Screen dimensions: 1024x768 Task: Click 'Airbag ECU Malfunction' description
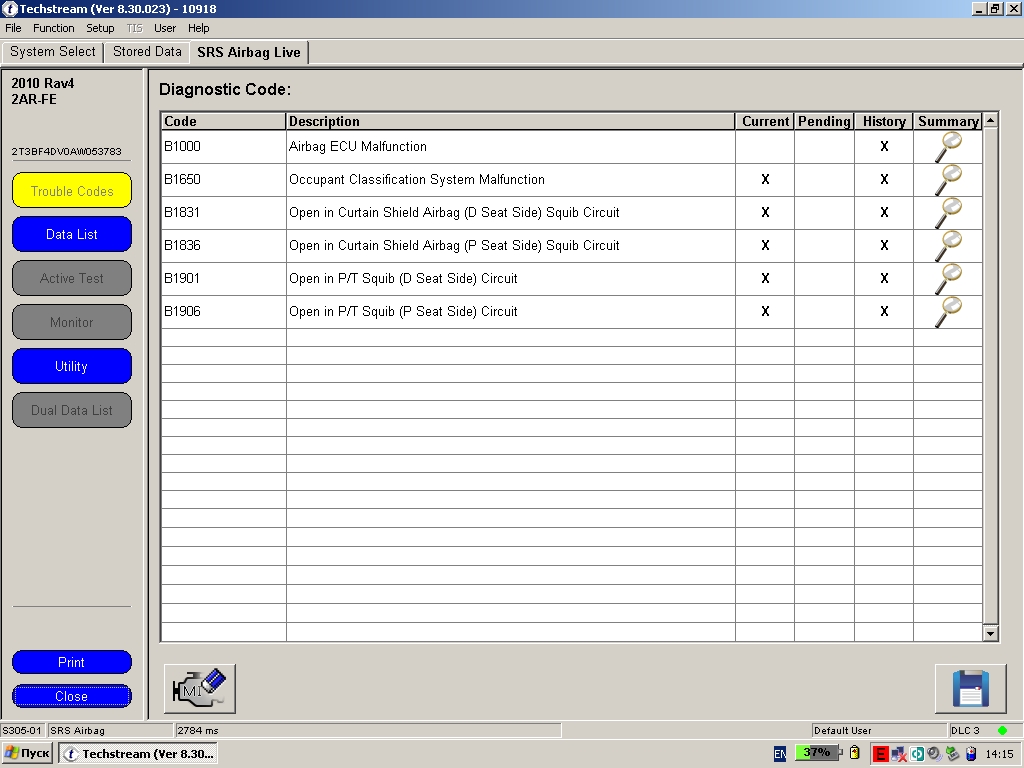(358, 147)
